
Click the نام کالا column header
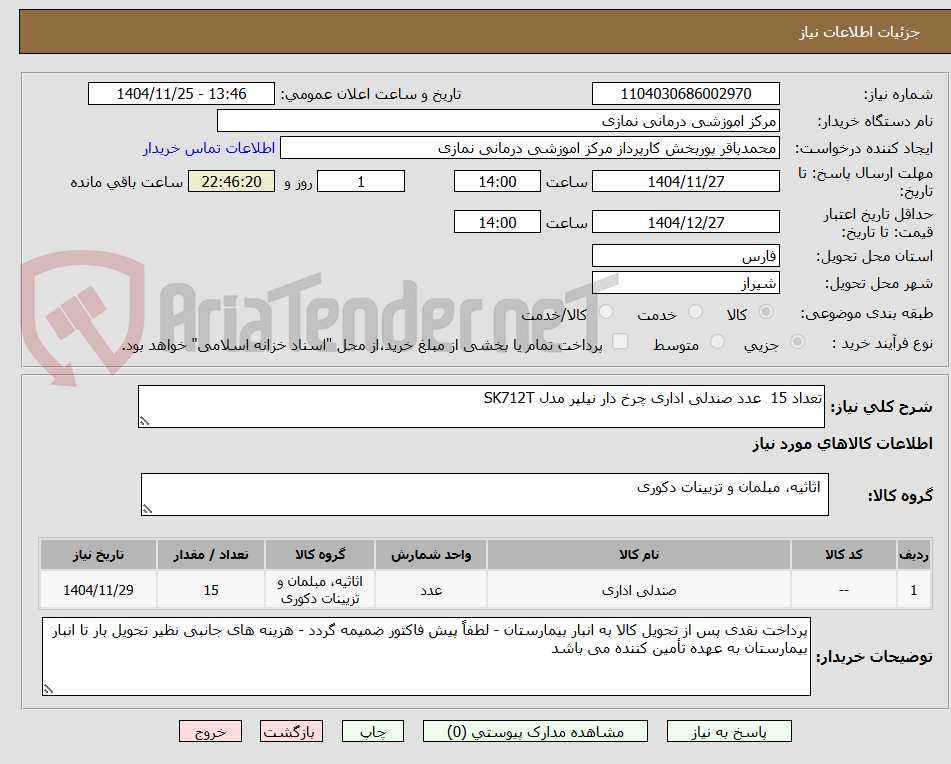639,555
